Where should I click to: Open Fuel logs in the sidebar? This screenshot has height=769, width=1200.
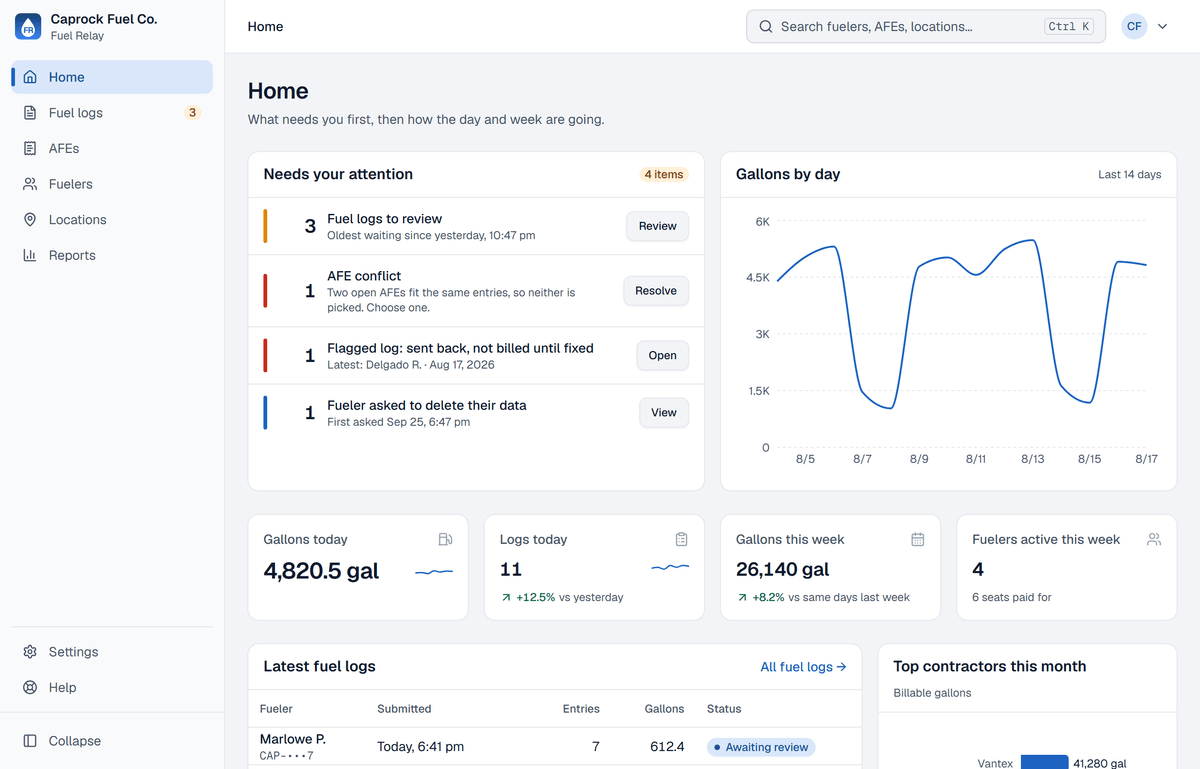click(112, 113)
